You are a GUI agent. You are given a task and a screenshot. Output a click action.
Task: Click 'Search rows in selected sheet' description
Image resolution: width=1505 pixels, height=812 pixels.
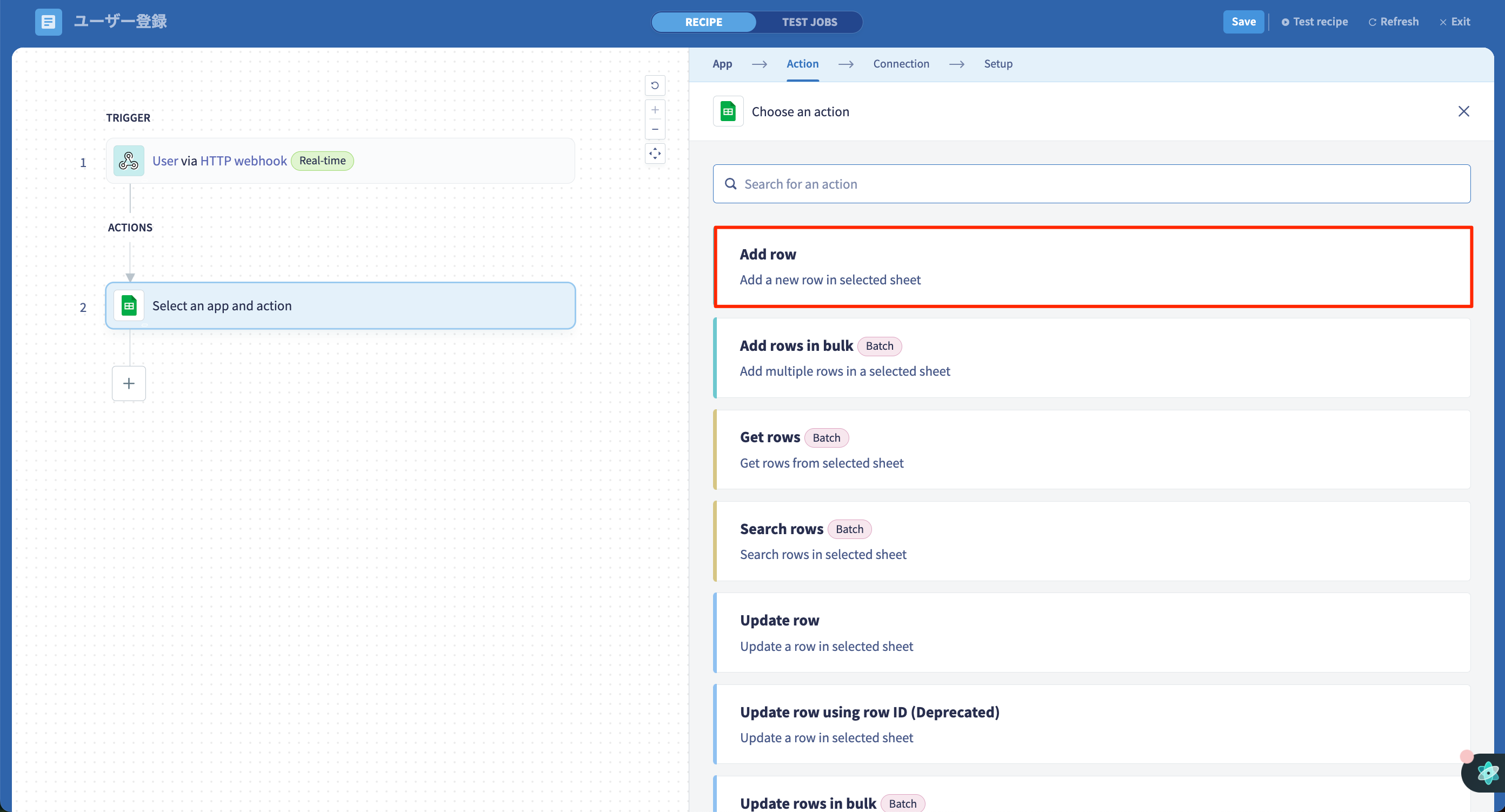coord(823,554)
